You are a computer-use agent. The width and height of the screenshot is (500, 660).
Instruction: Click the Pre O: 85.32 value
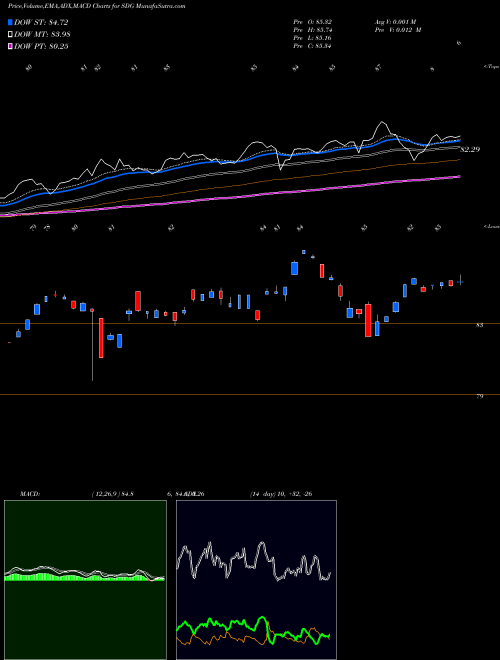[x=313, y=21]
